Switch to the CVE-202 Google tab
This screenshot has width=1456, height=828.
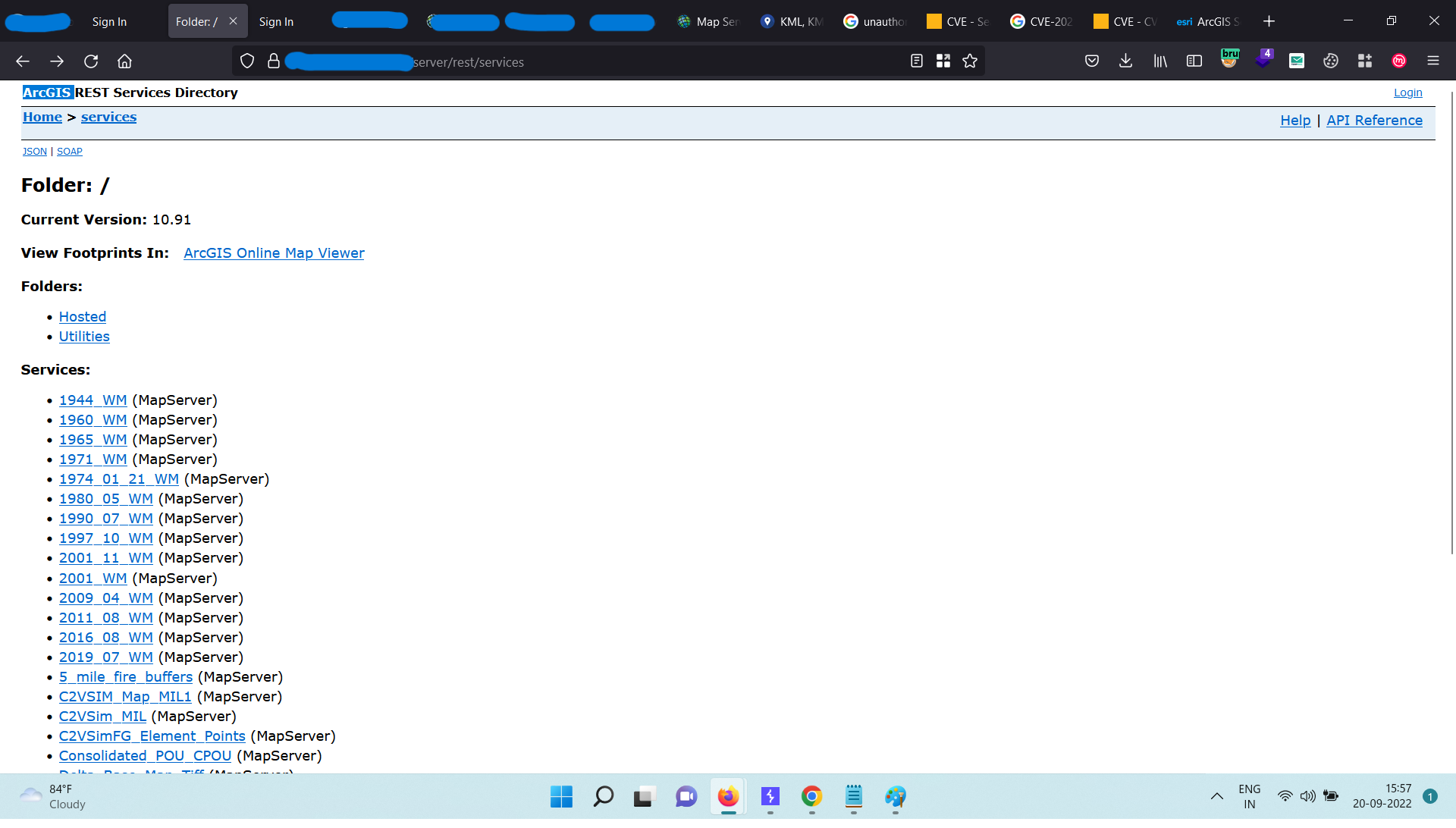pos(1042,21)
